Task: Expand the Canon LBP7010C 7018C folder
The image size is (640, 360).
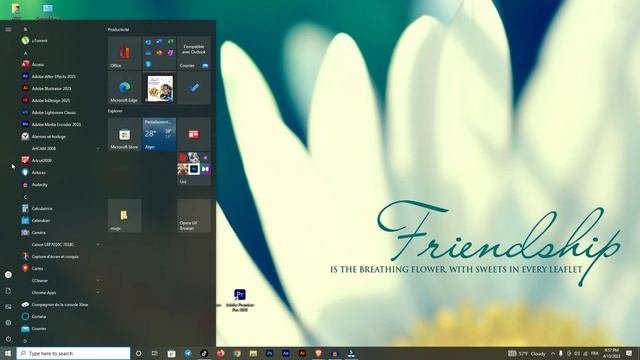Action: tap(61, 244)
